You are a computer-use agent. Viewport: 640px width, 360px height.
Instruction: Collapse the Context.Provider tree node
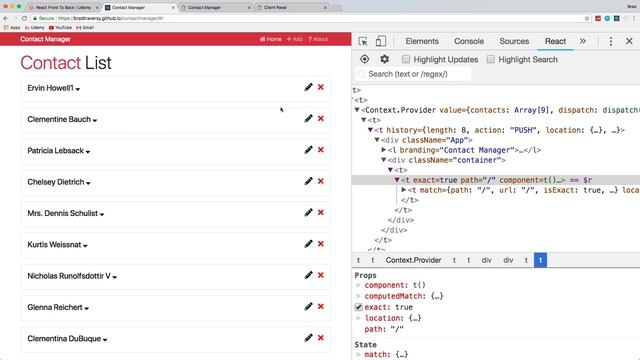pyautogui.click(x=357, y=110)
